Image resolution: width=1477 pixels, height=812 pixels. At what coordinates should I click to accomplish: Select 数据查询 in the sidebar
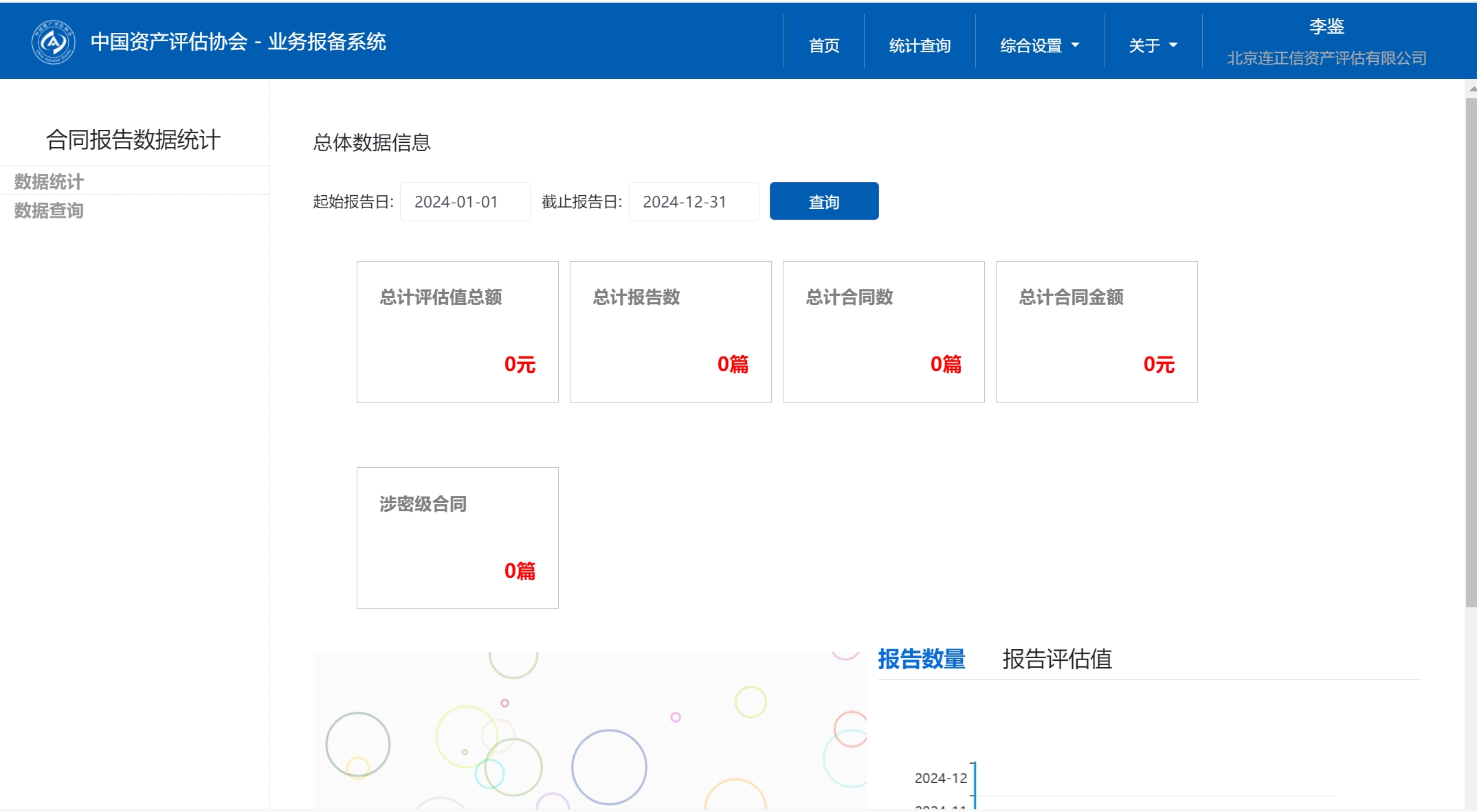49,210
